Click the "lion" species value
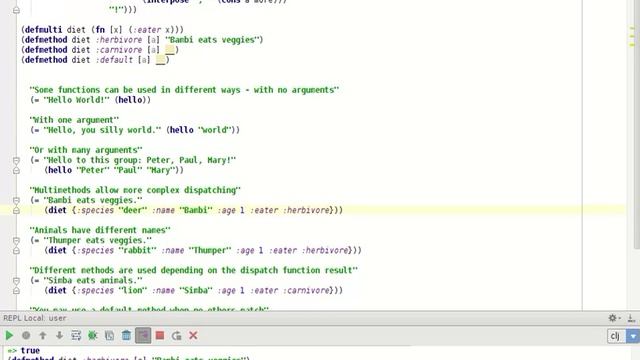The image size is (640, 360). point(133,290)
